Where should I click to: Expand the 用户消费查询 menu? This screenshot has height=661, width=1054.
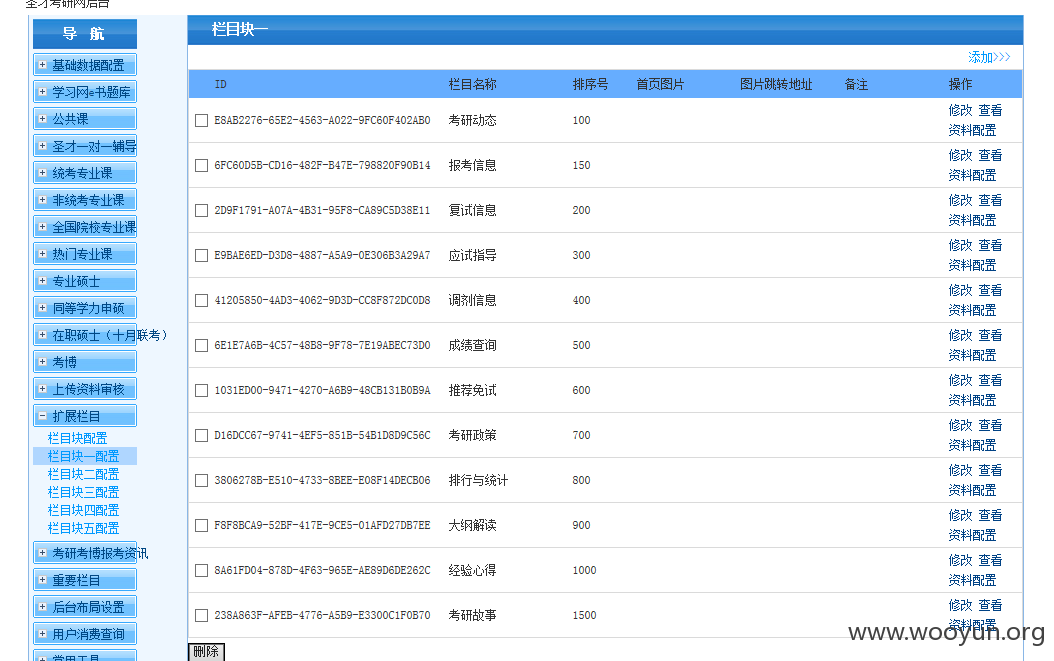click(x=85, y=633)
